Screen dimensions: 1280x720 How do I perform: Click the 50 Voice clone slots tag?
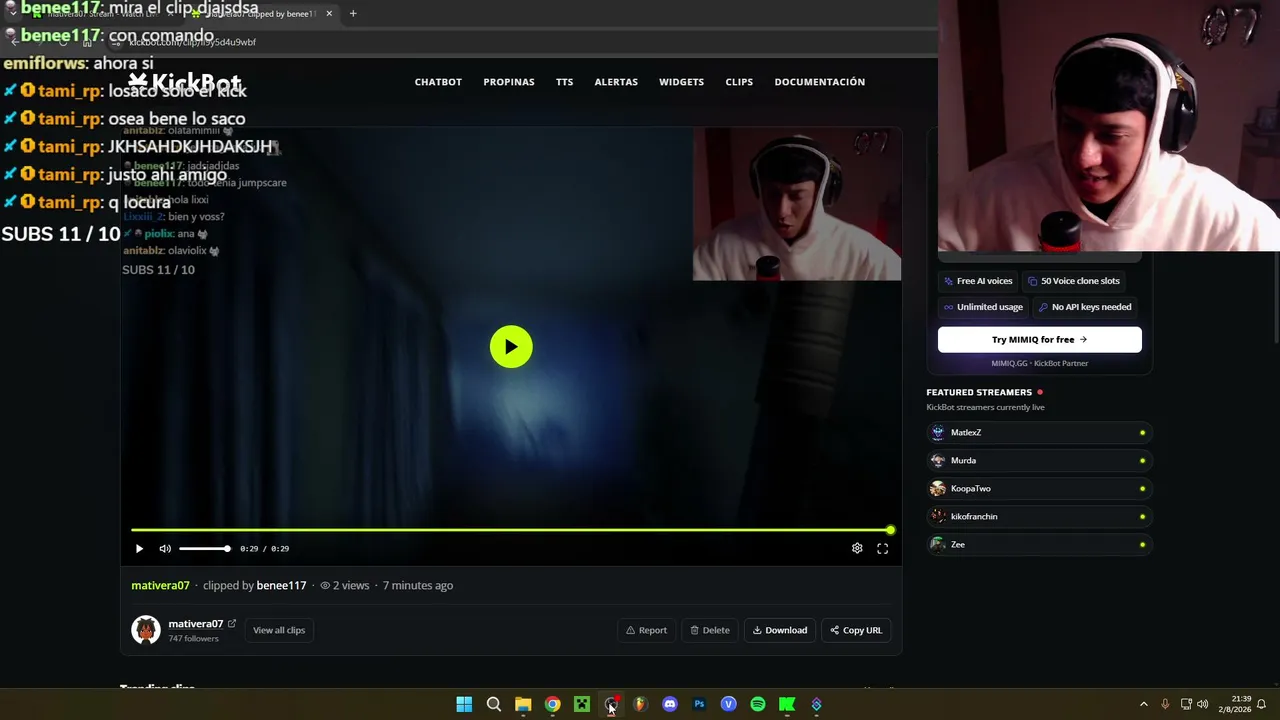coord(1074,281)
